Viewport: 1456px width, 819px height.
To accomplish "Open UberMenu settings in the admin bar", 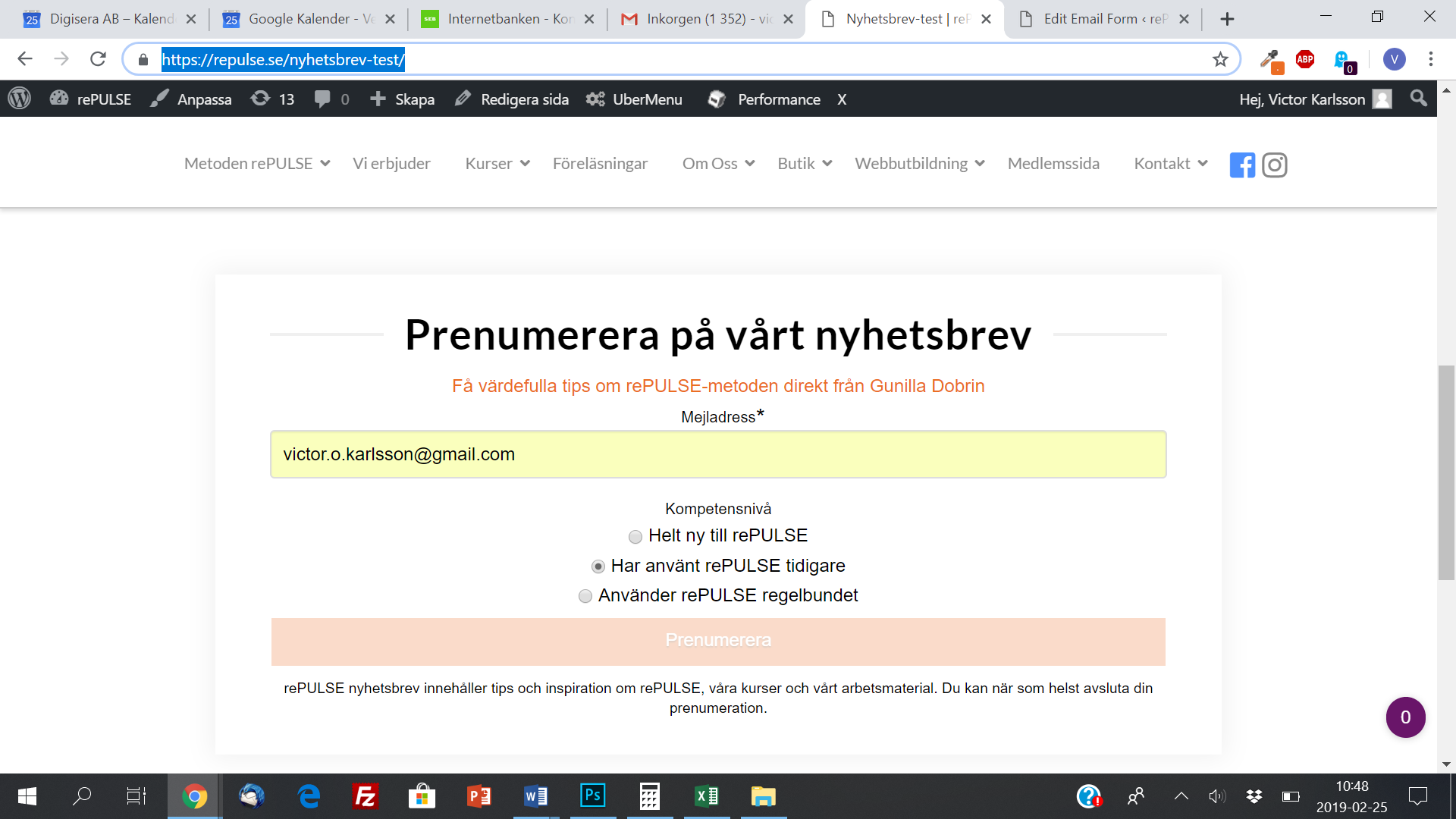I will point(634,99).
